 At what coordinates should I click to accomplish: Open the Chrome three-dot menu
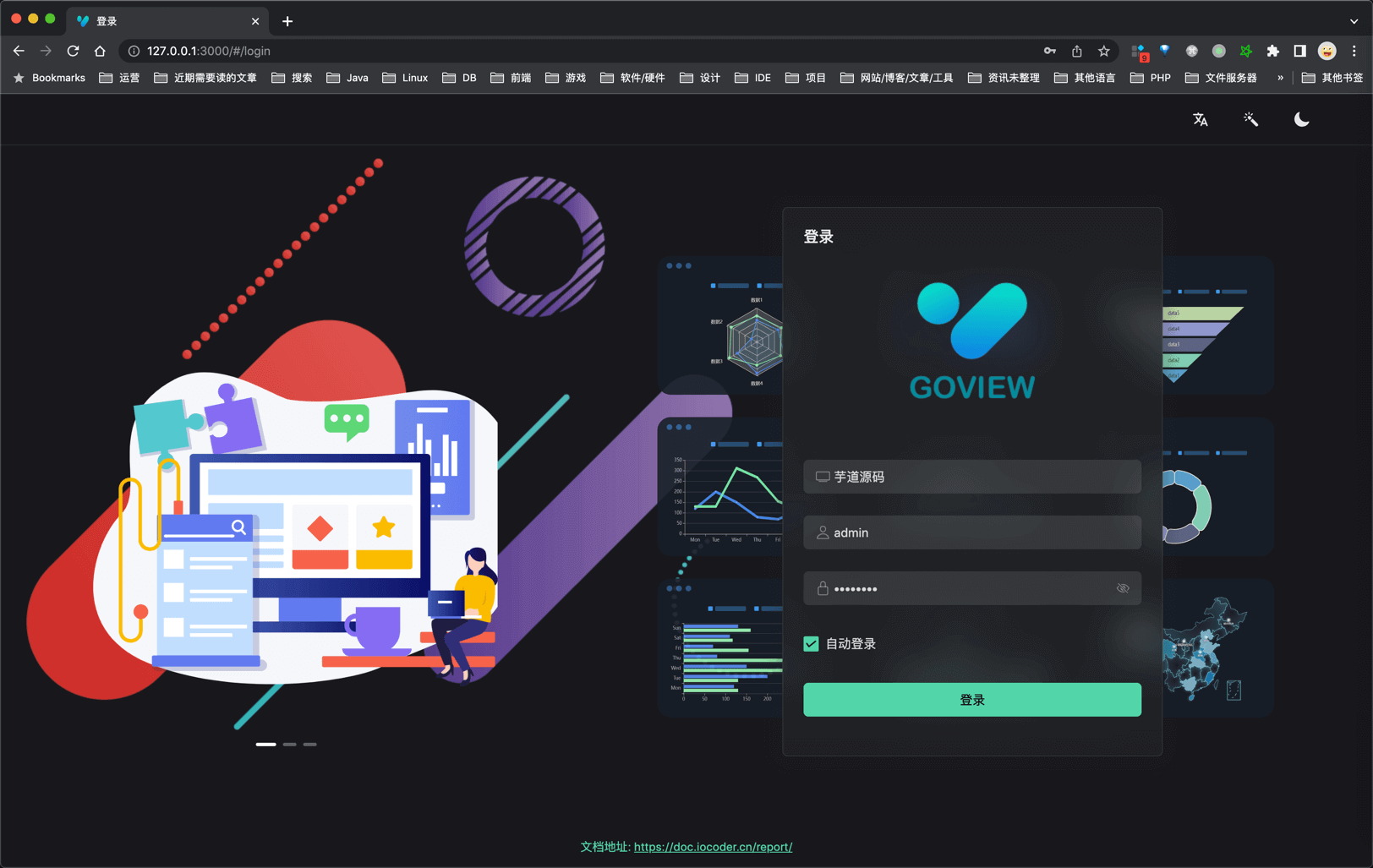[1354, 51]
